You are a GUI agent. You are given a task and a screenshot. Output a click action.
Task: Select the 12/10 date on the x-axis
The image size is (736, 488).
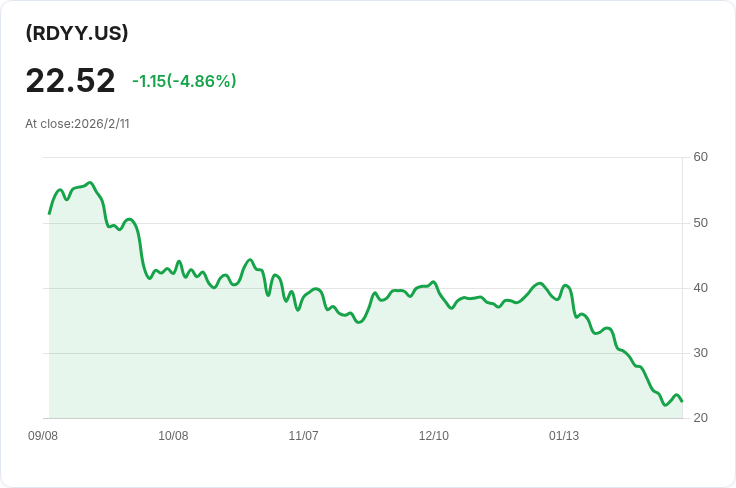tap(434, 436)
